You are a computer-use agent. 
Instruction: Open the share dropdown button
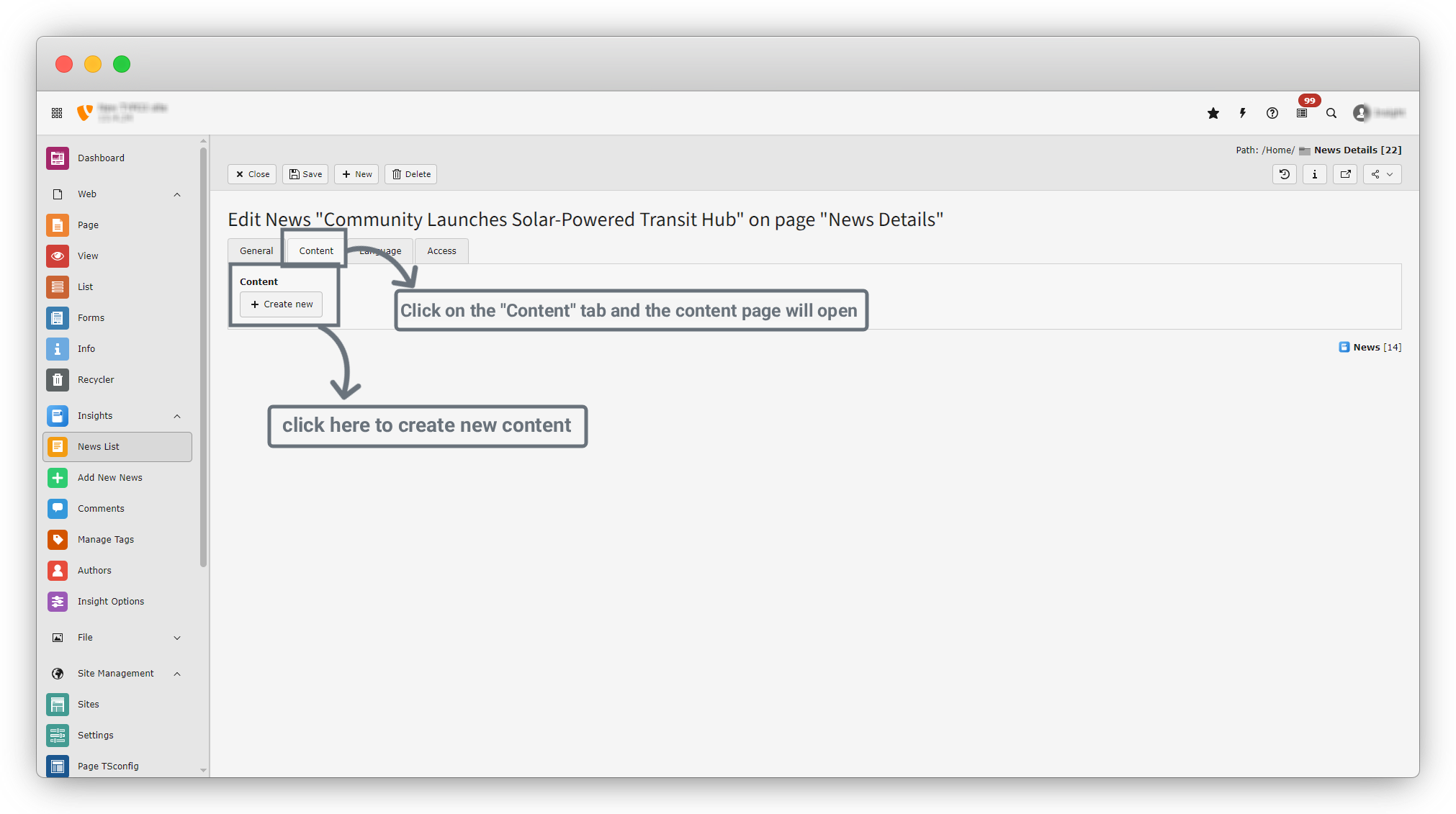(1382, 174)
